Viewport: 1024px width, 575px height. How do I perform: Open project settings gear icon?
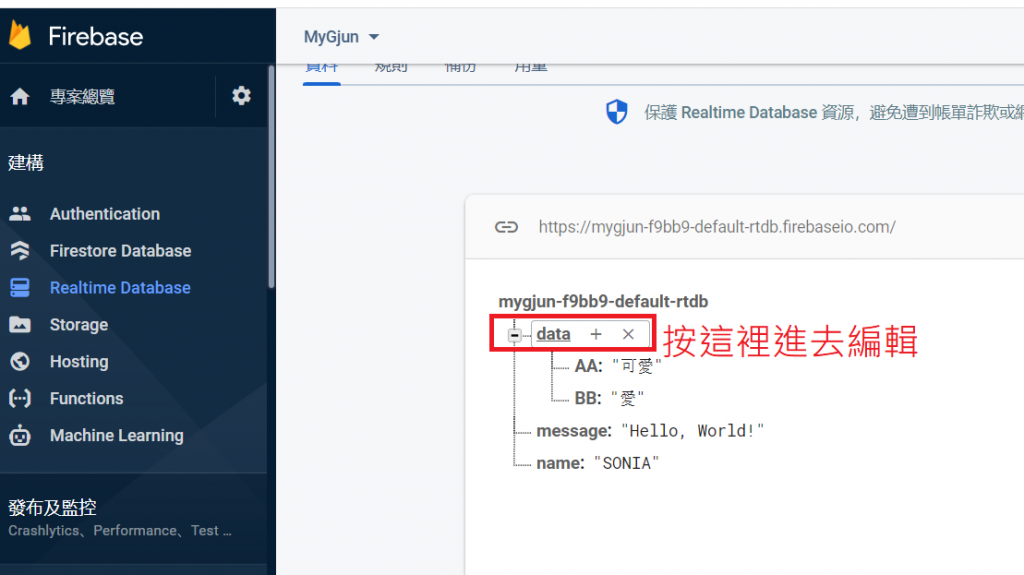(x=241, y=96)
